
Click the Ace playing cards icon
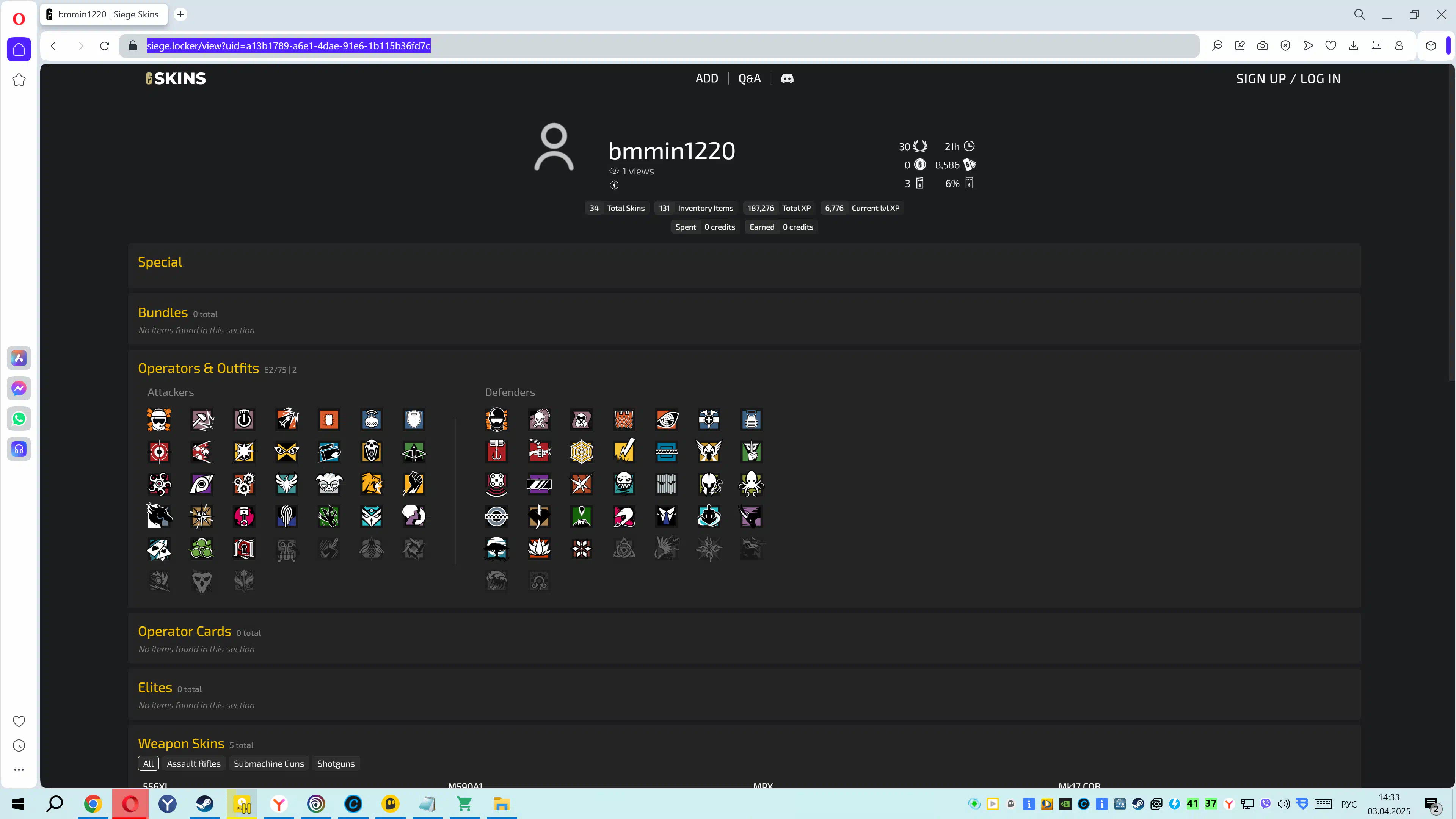tap(159, 548)
